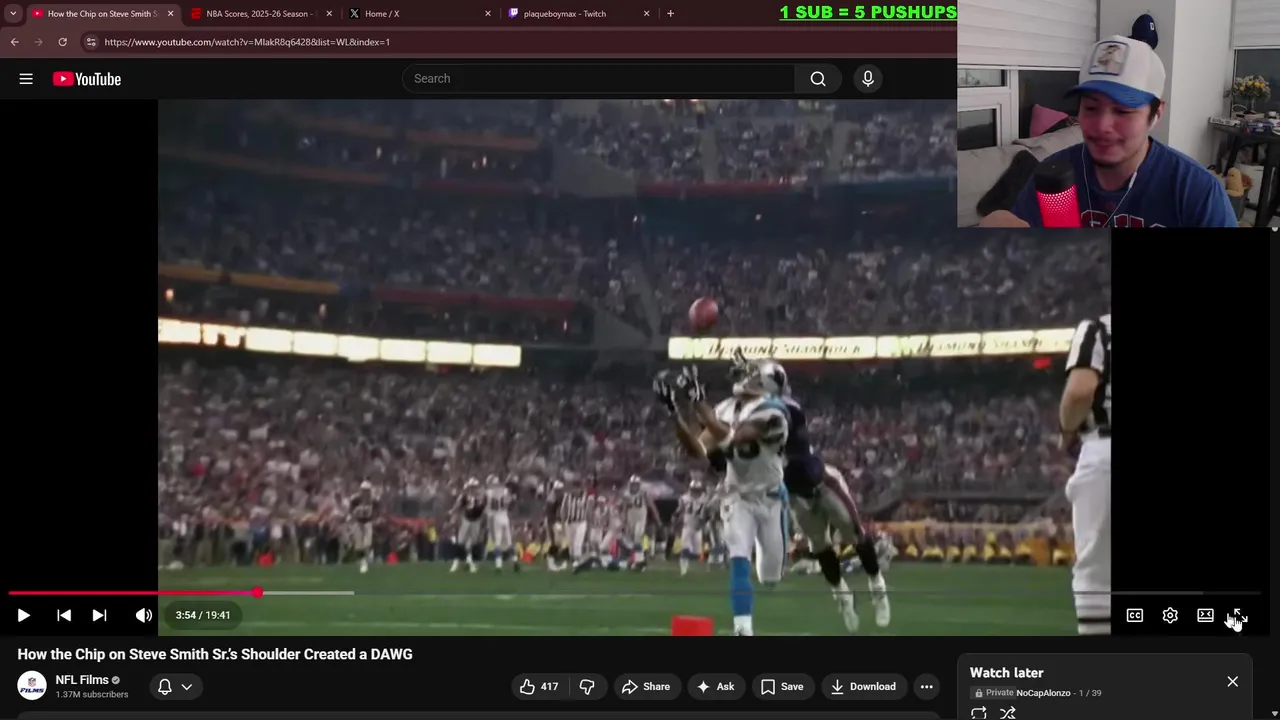Toggle shuffle playlist in Watch later

pyautogui.click(x=1008, y=713)
